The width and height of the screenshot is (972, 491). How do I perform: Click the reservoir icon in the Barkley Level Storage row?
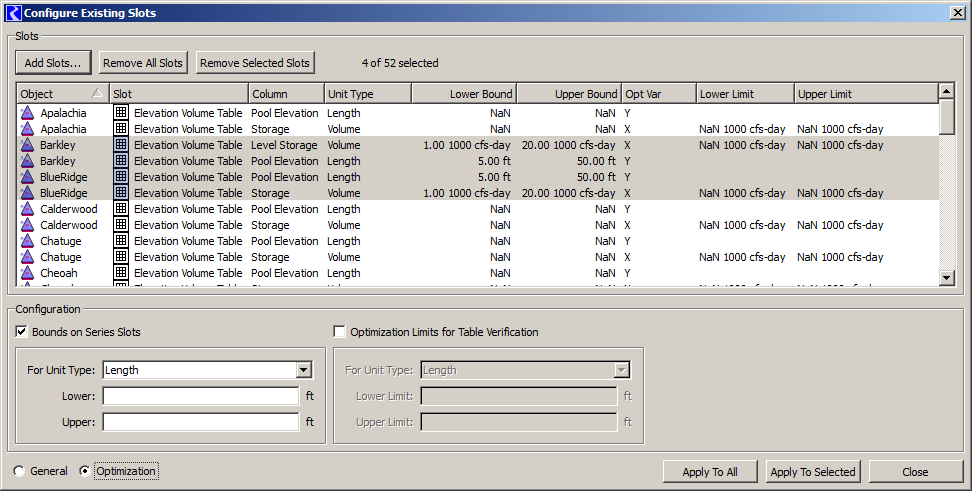(x=27, y=145)
